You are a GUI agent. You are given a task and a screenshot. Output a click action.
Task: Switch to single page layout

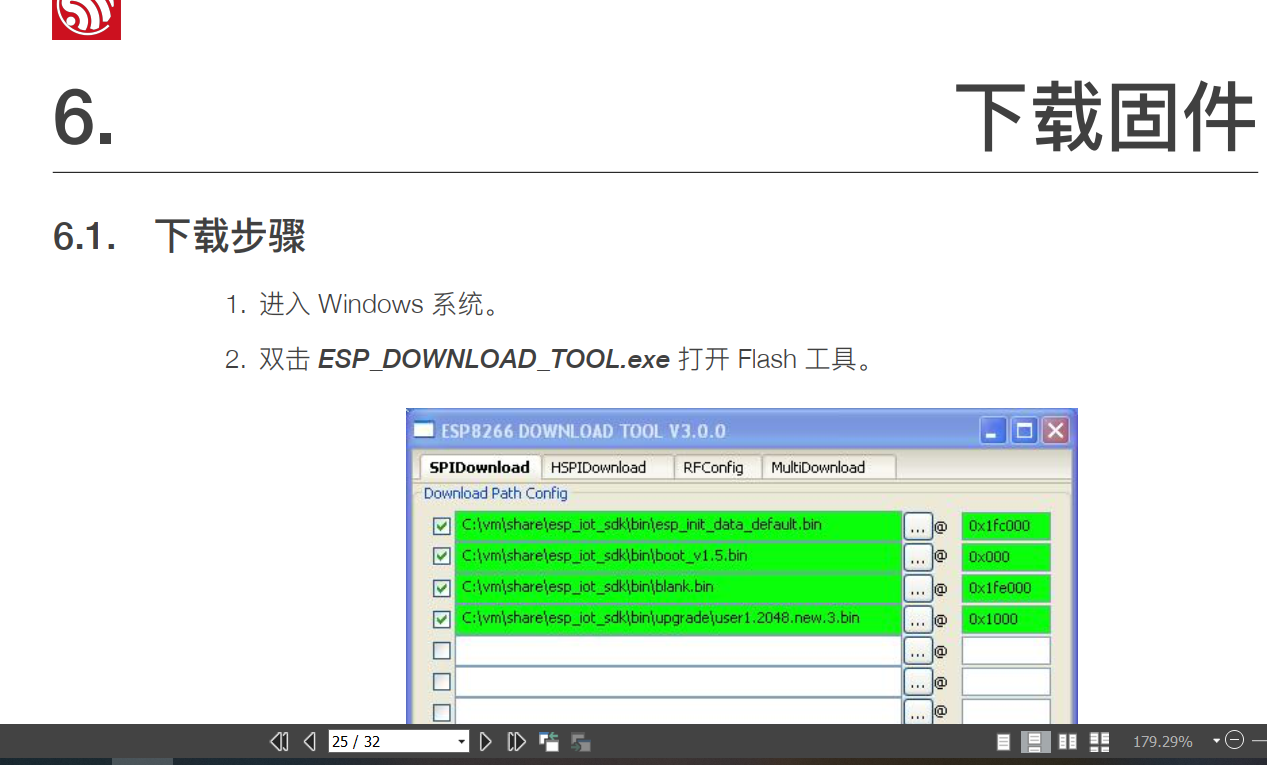pyautogui.click(x=1004, y=742)
